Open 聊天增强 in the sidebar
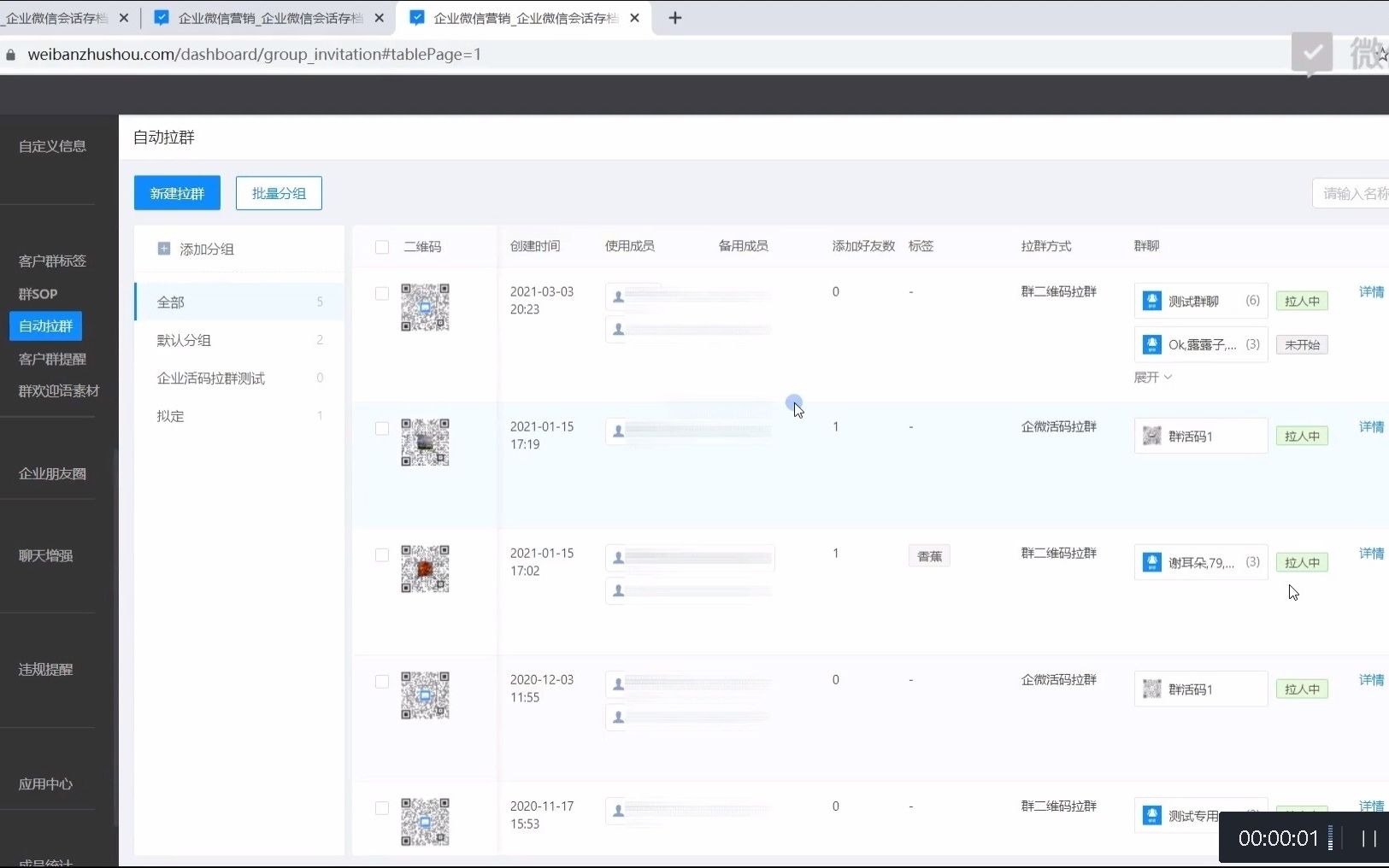The image size is (1389, 868). (x=45, y=555)
